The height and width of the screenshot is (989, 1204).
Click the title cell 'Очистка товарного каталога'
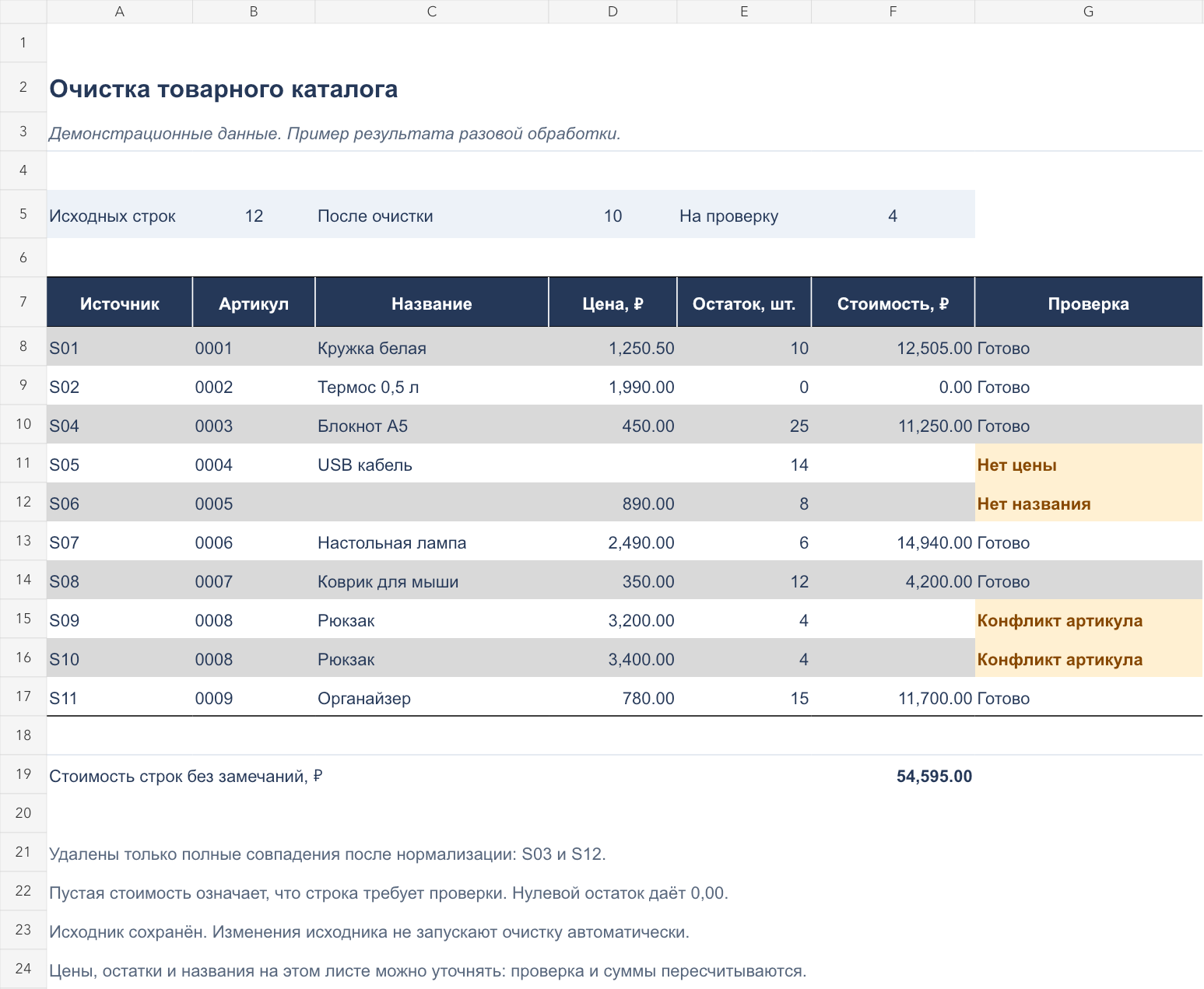[x=223, y=89]
